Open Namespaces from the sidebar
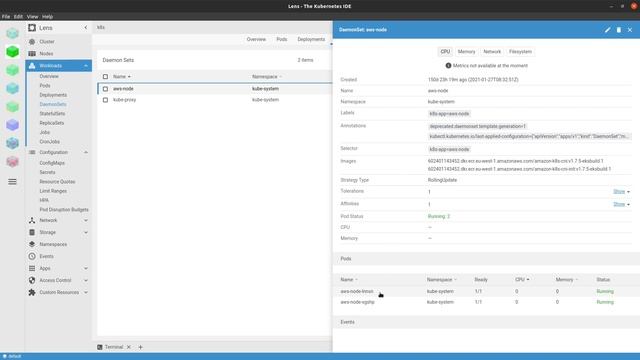The image size is (640, 360). 53,244
